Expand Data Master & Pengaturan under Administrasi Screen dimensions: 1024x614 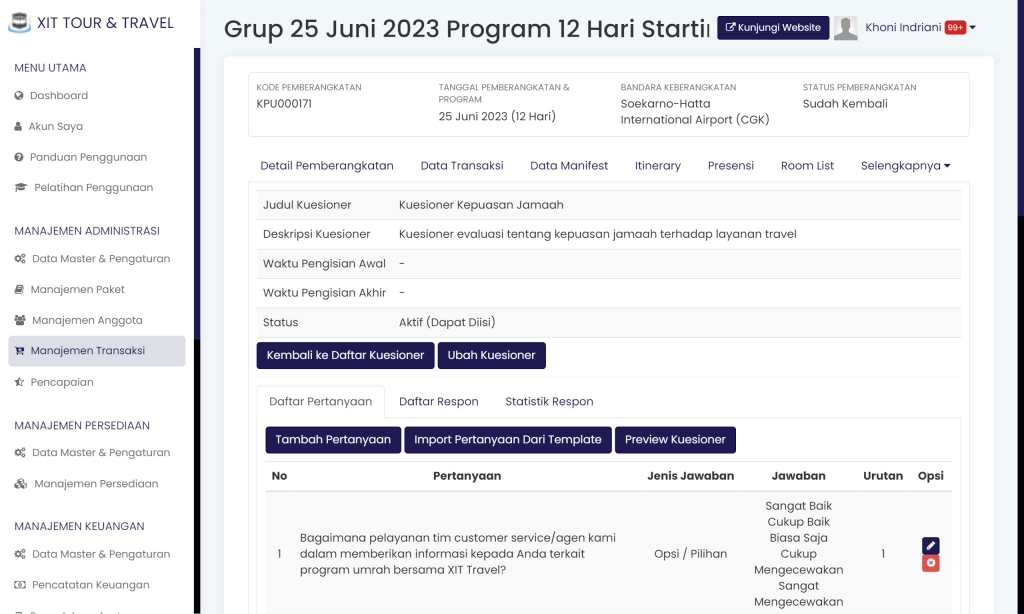pos(100,259)
